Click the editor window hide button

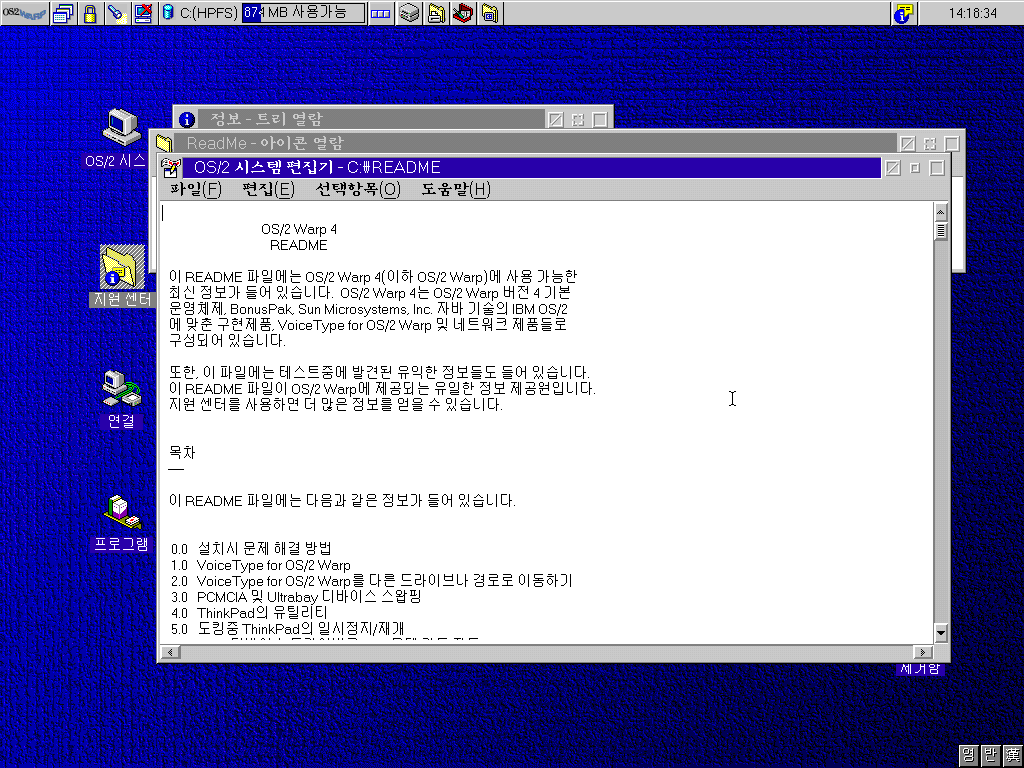(x=893, y=168)
